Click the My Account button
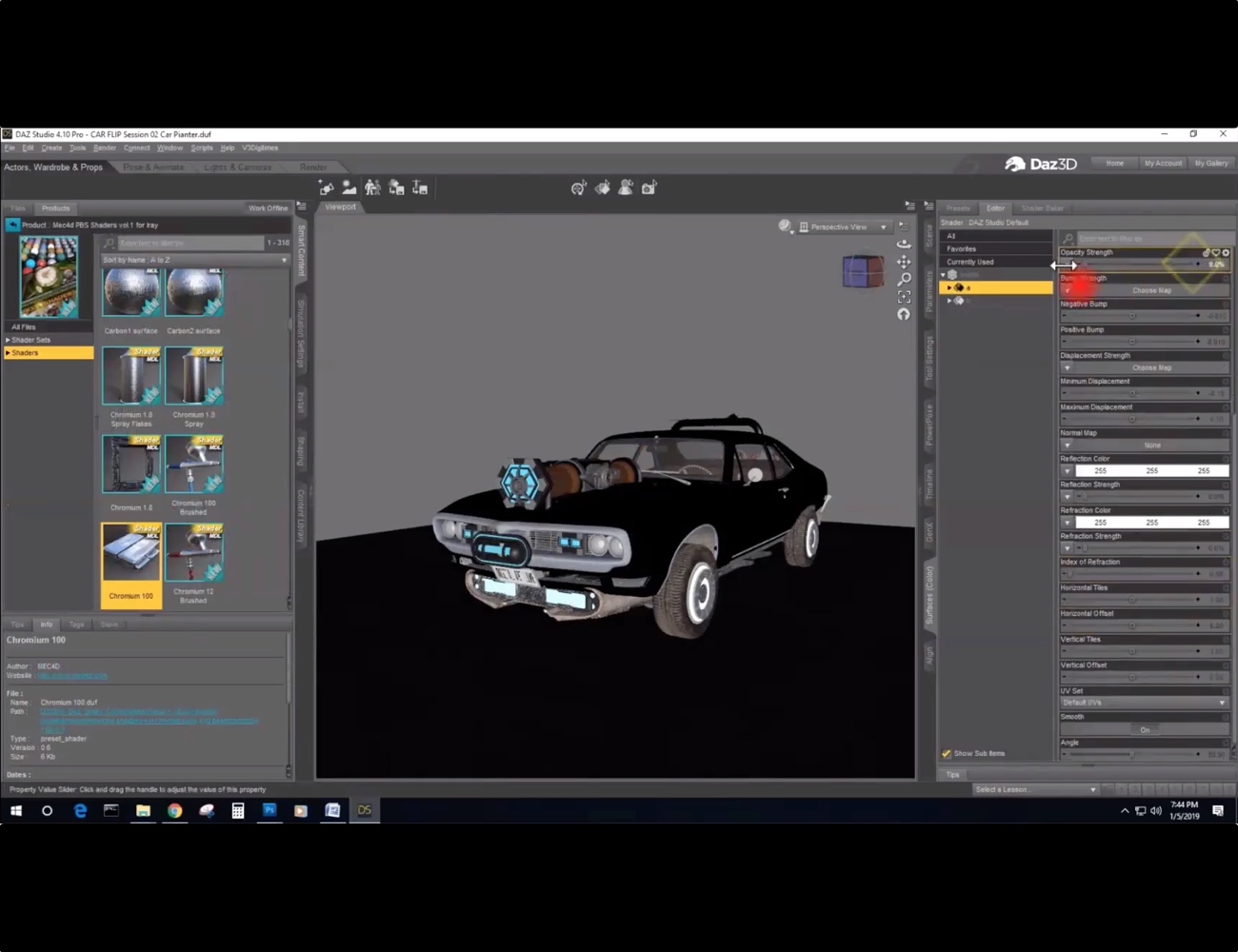 pos(1163,163)
